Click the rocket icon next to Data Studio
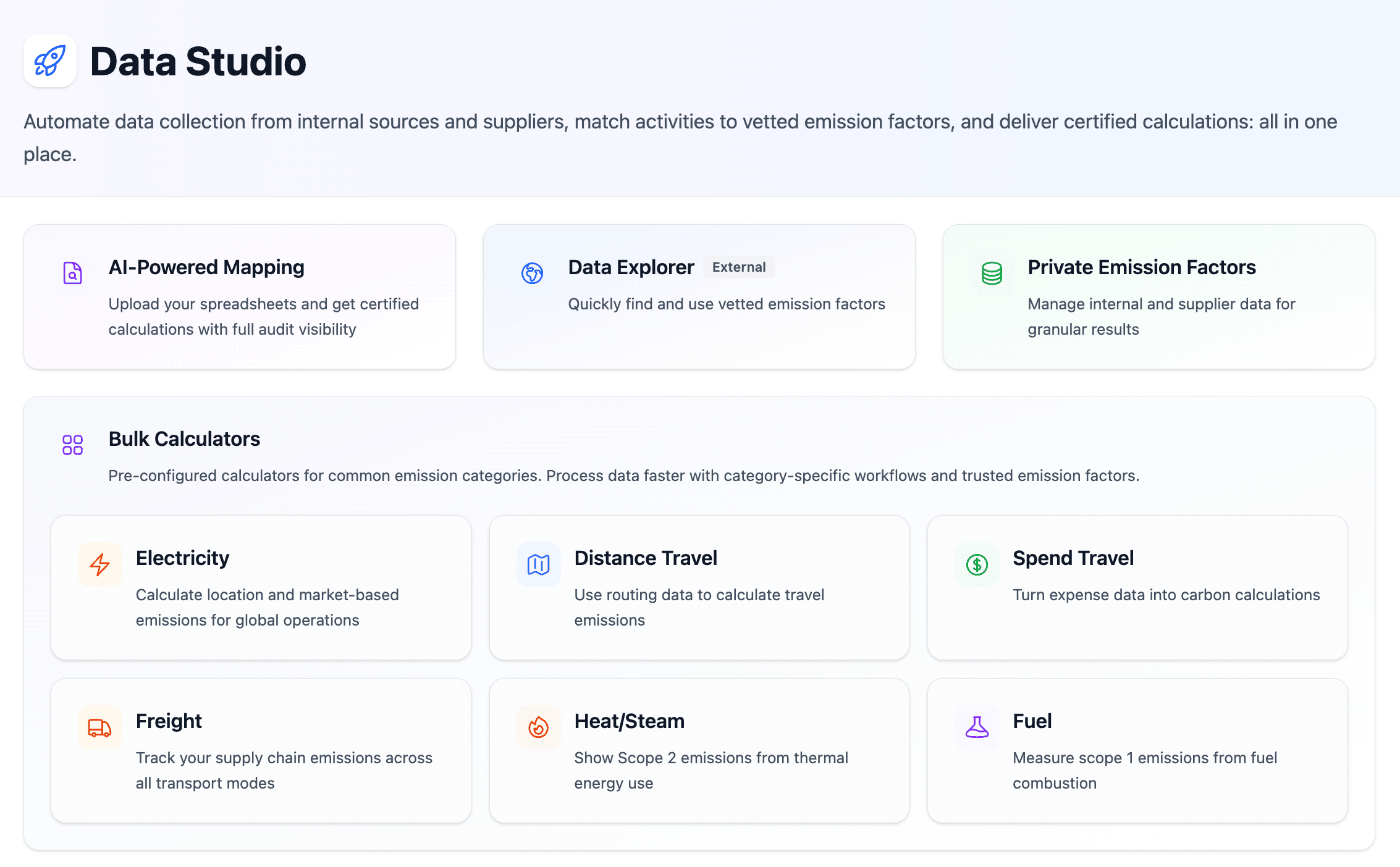The height and width of the screenshot is (867, 1400). click(x=49, y=61)
